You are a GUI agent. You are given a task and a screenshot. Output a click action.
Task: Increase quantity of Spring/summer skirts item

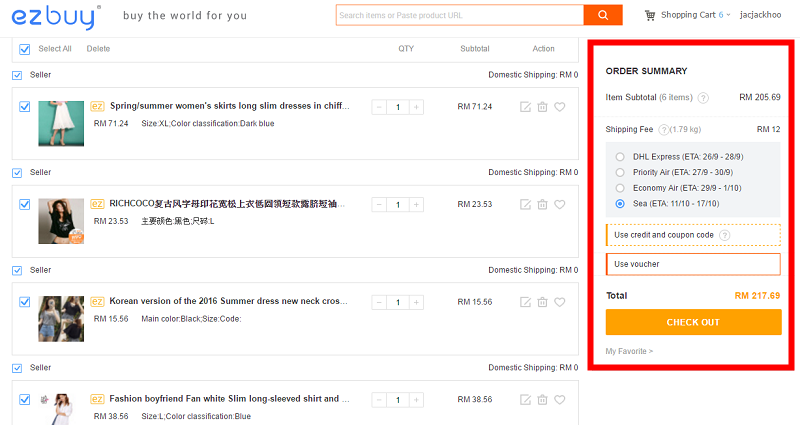(416, 107)
